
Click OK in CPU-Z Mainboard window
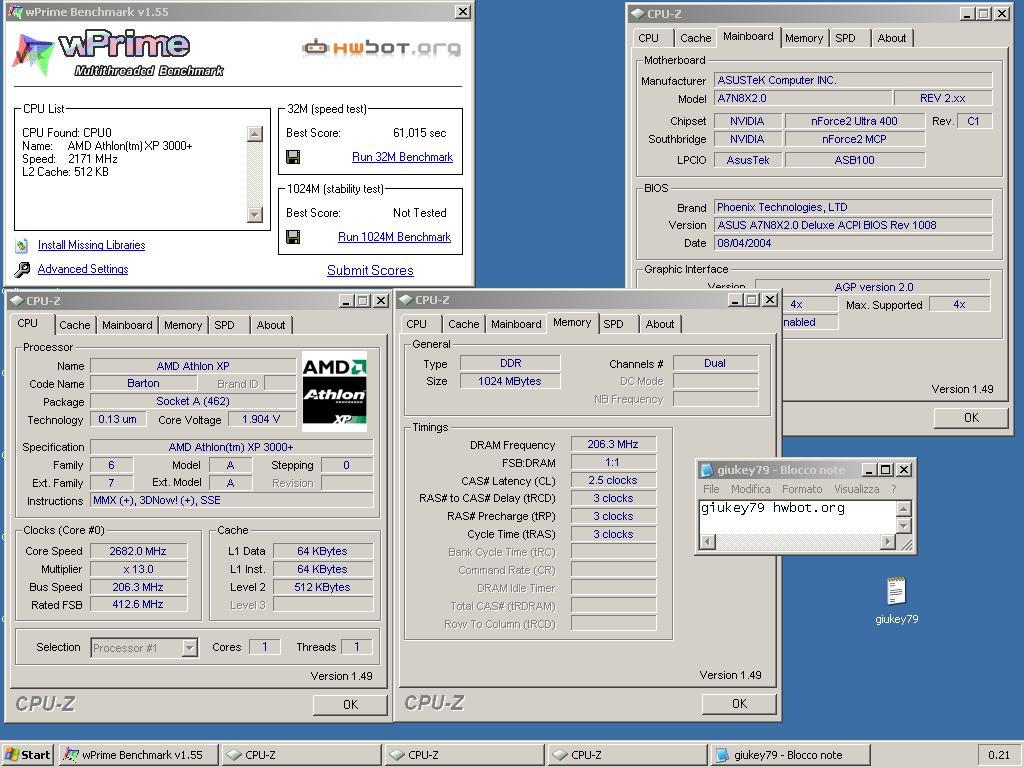(x=971, y=417)
